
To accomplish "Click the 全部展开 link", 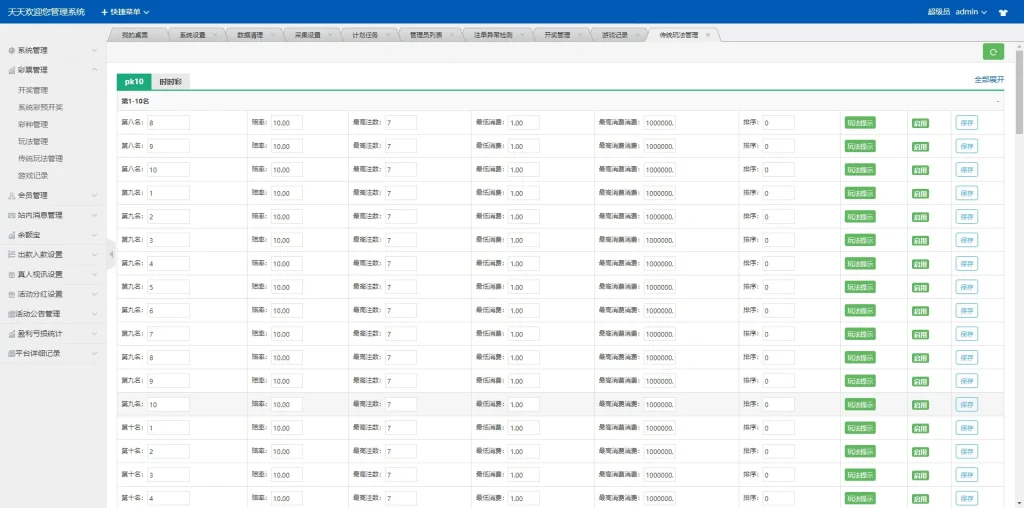I will tap(989, 79).
